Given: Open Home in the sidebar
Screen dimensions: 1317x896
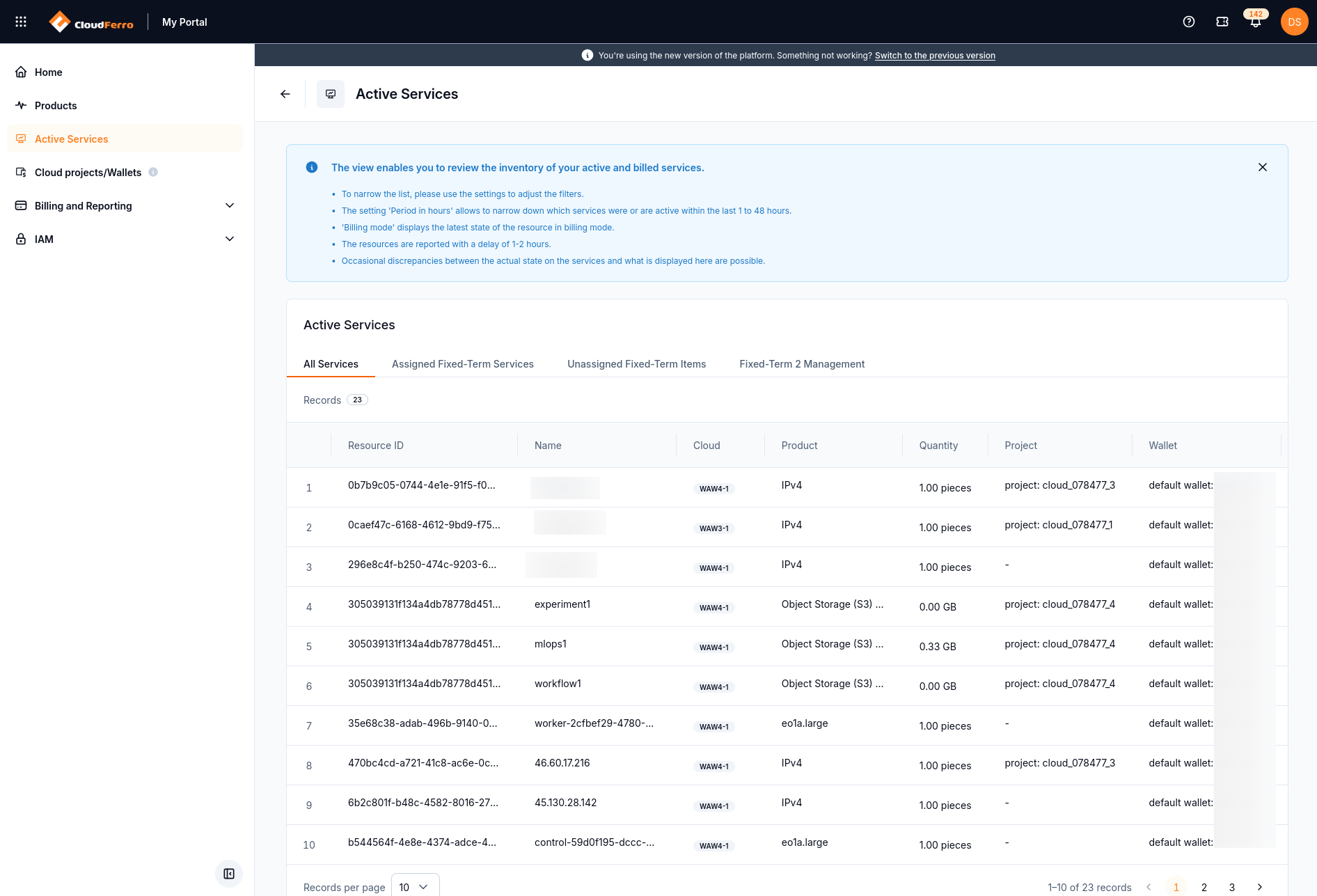Looking at the screenshot, I should click(x=125, y=72).
